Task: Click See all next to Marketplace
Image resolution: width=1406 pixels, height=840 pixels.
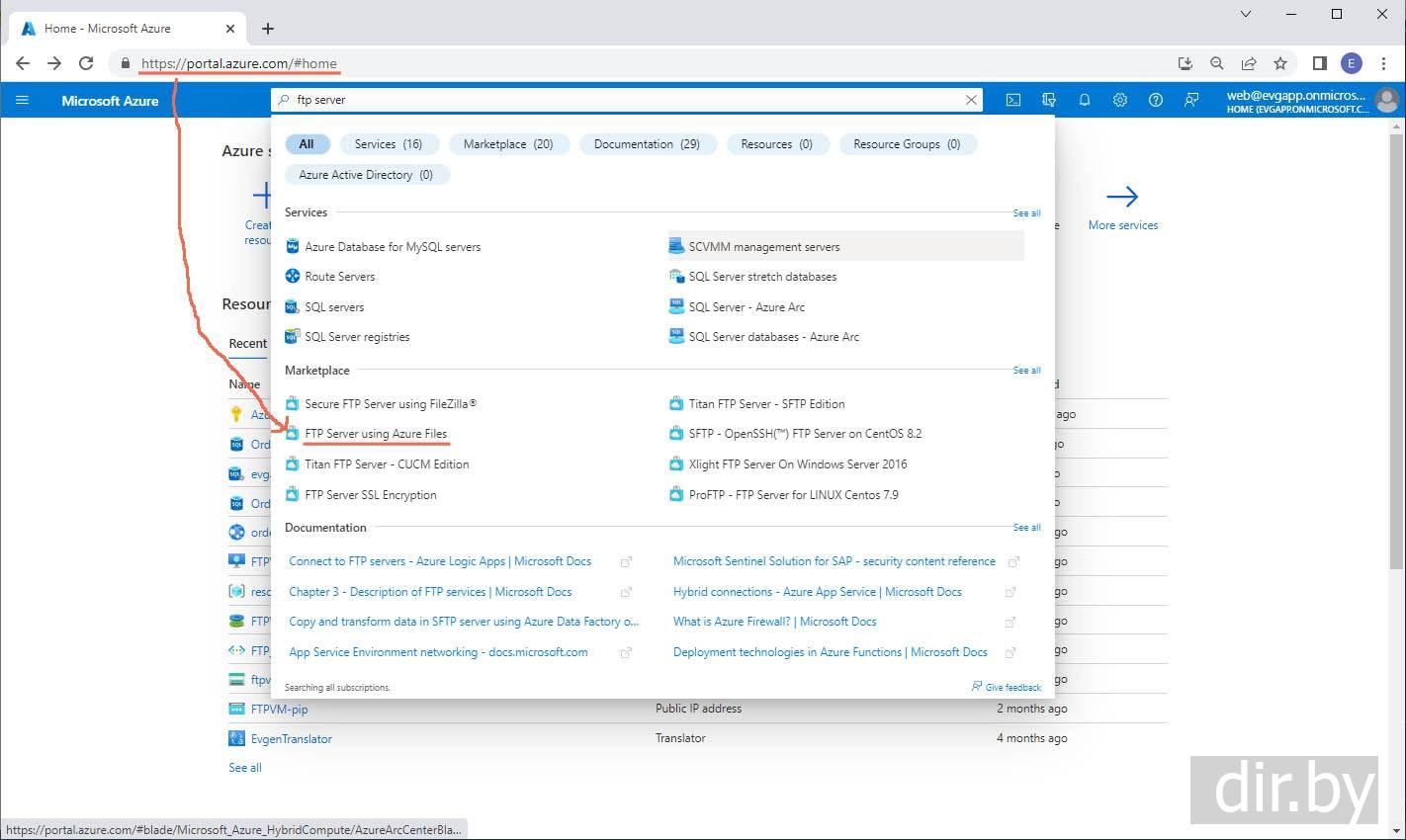Action: click(x=1026, y=371)
